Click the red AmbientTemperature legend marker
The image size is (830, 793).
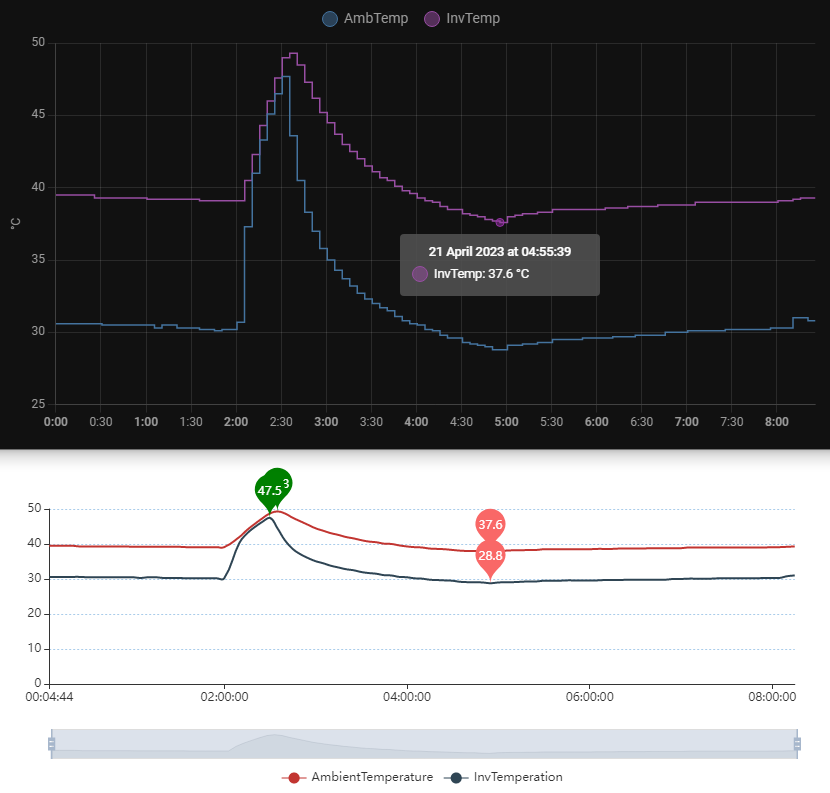pos(293,777)
